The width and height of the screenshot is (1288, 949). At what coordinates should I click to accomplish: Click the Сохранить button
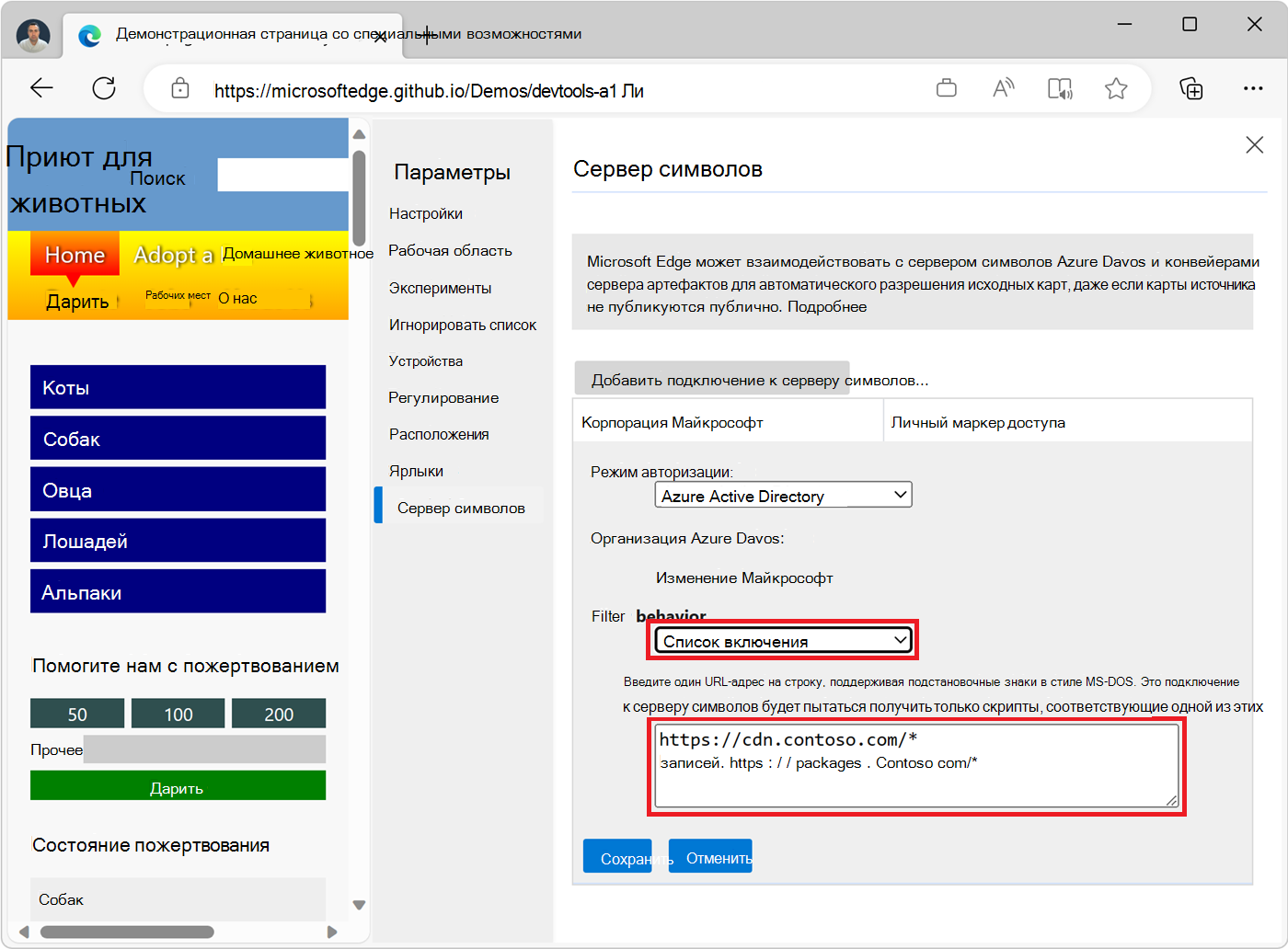coord(617,856)
